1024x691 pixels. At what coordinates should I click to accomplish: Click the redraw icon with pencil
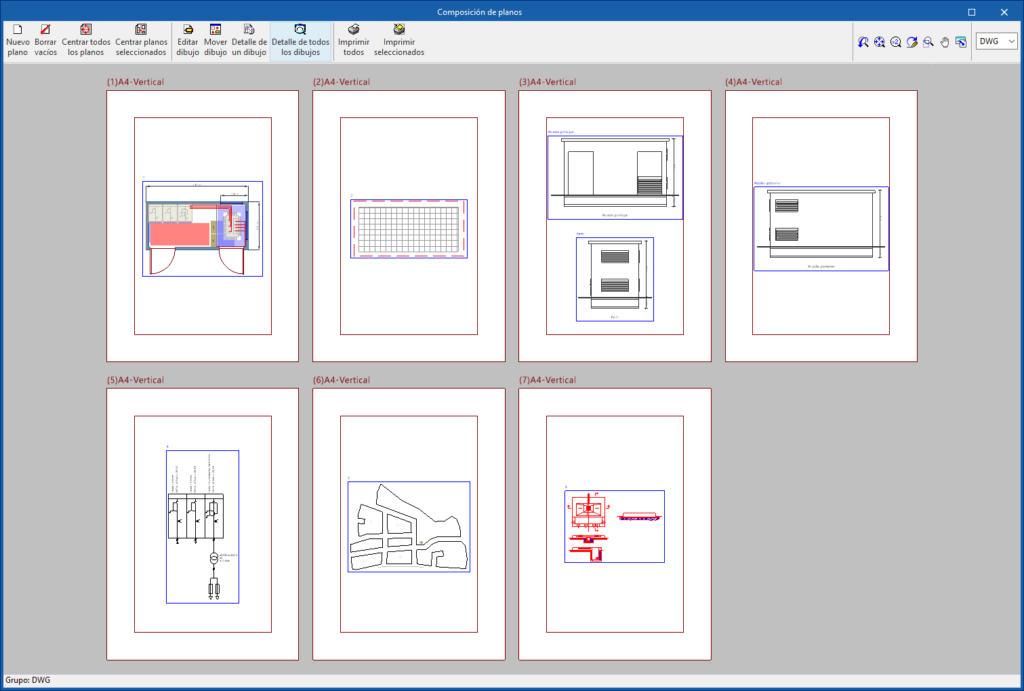point(912,42)
